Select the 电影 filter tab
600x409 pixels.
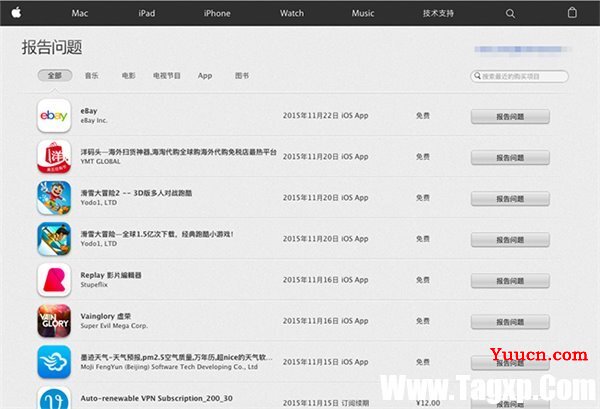tap(129, 76)
